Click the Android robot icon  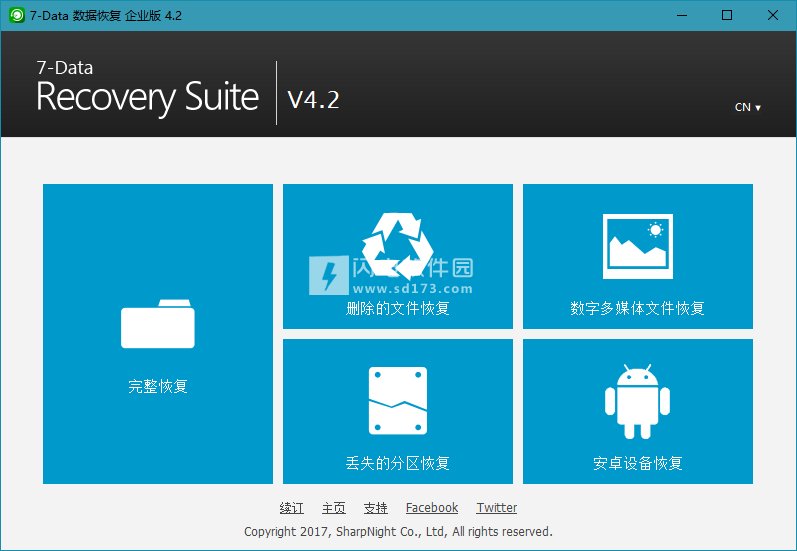(637, 402)
